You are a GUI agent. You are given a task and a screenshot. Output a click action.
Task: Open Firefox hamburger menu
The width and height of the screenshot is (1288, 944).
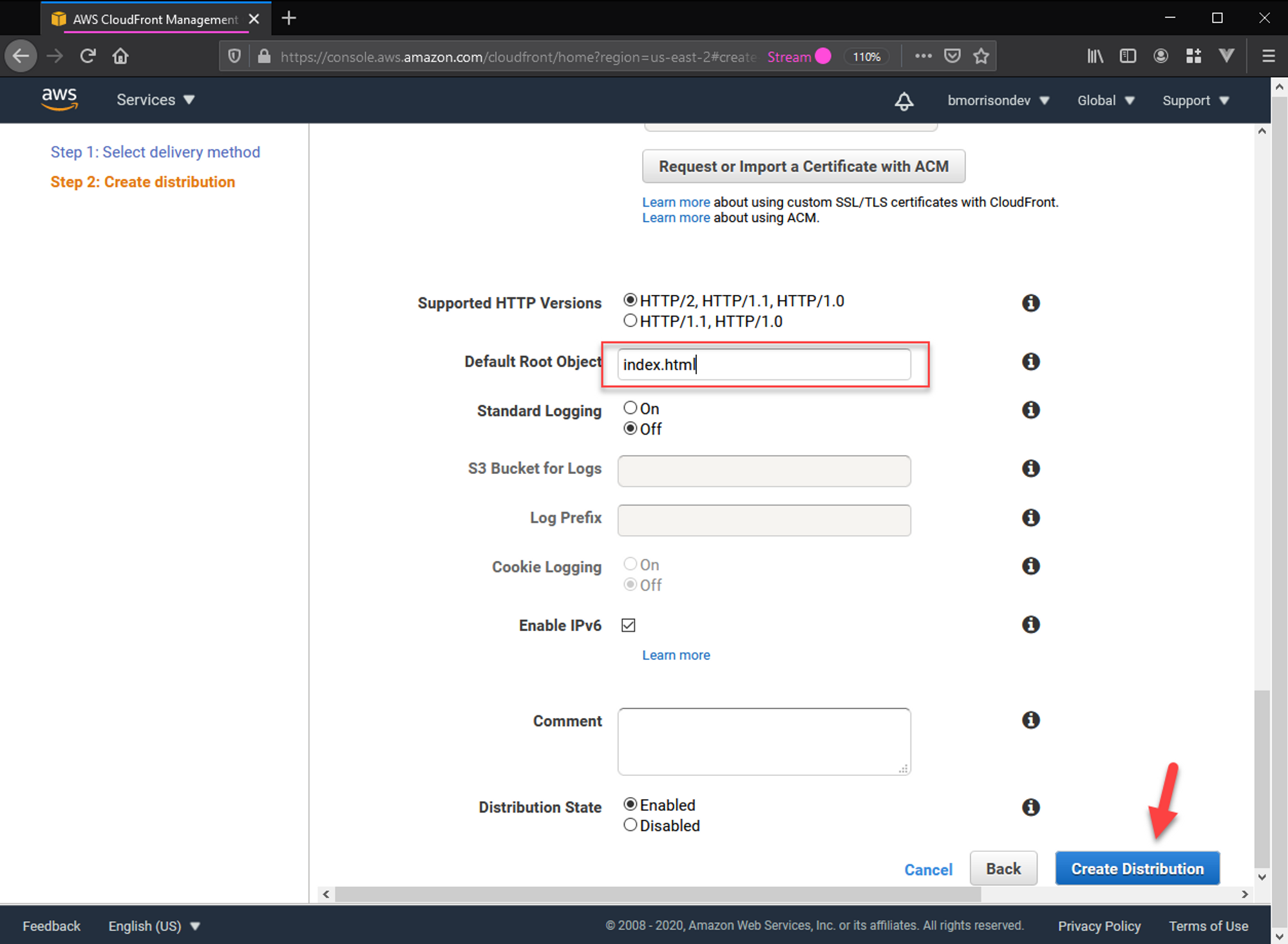tap(1269, 56)
